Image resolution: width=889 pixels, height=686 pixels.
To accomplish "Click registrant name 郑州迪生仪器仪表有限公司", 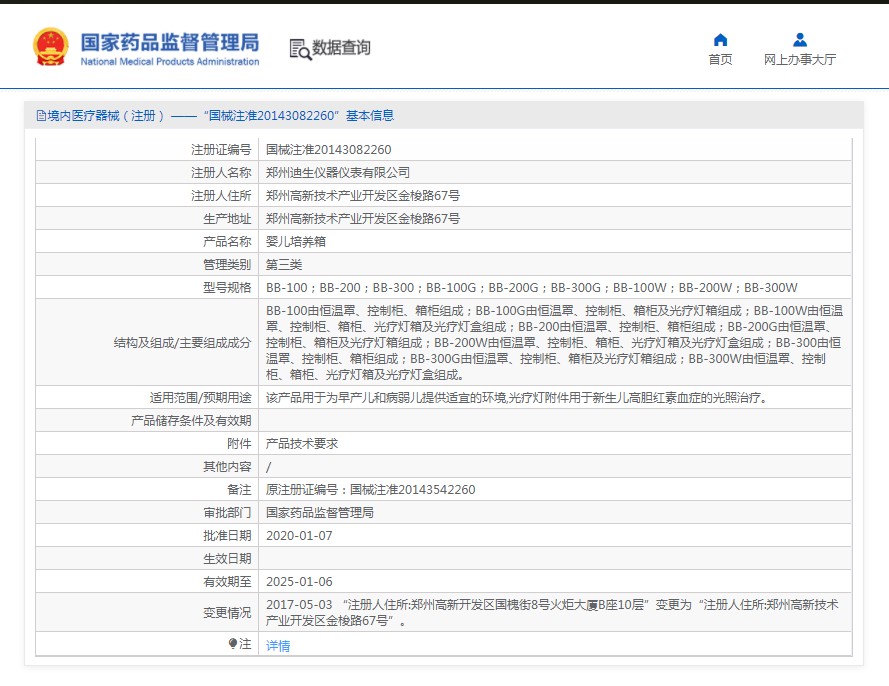I will [338, 173].
